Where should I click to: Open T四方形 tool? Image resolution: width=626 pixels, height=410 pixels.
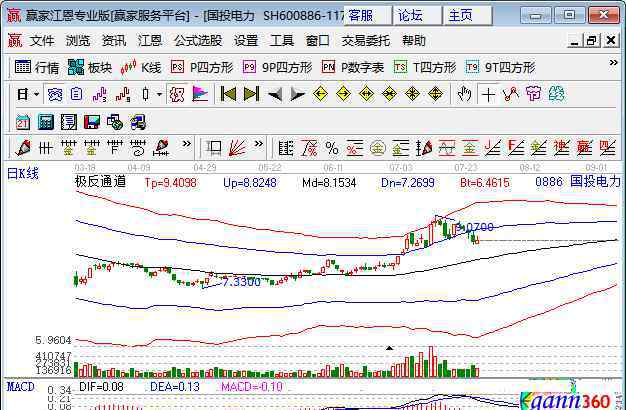pyautogui.click(x=424, y=67)
